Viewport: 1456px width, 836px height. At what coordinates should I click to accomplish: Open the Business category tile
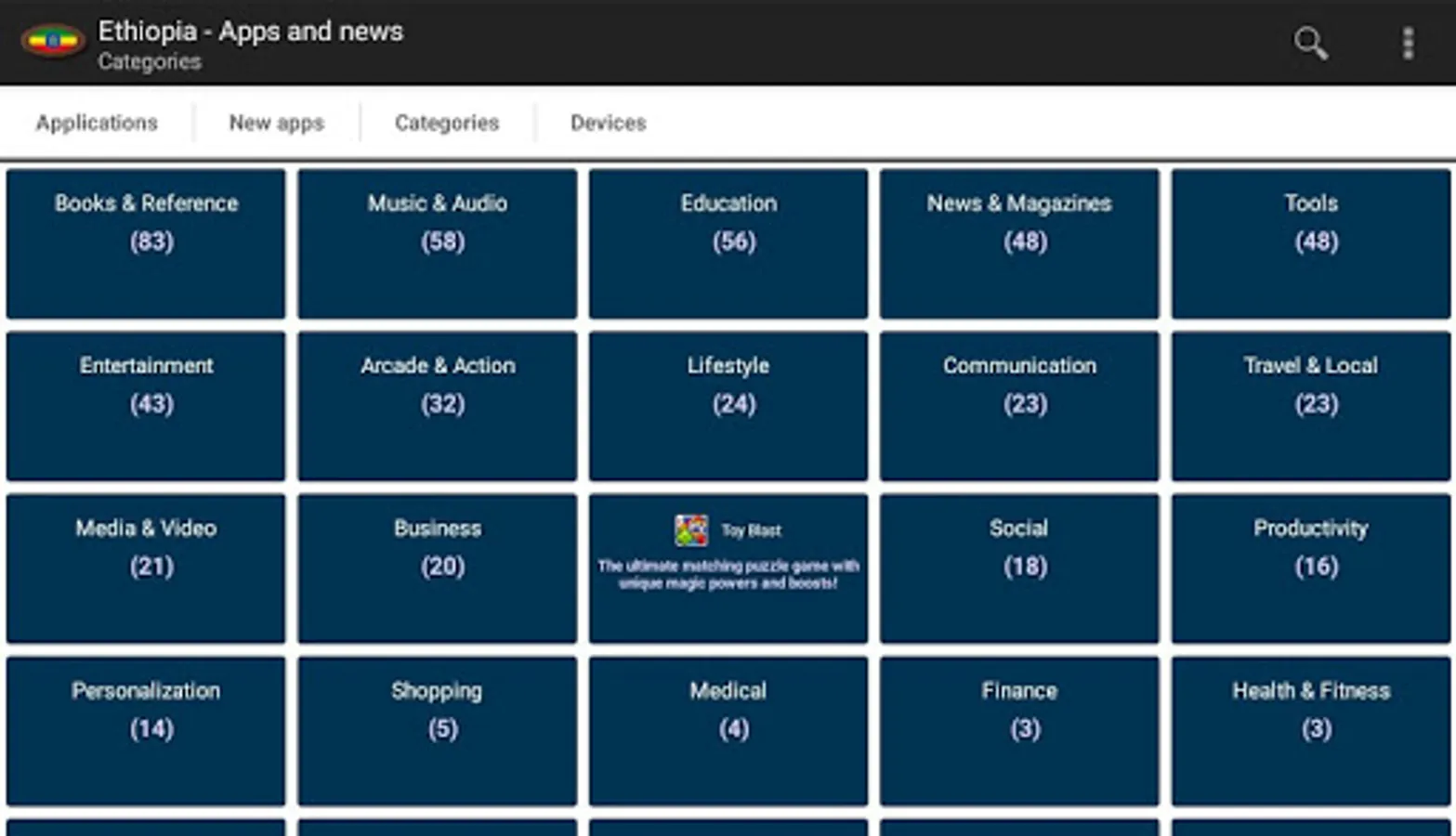438,568
